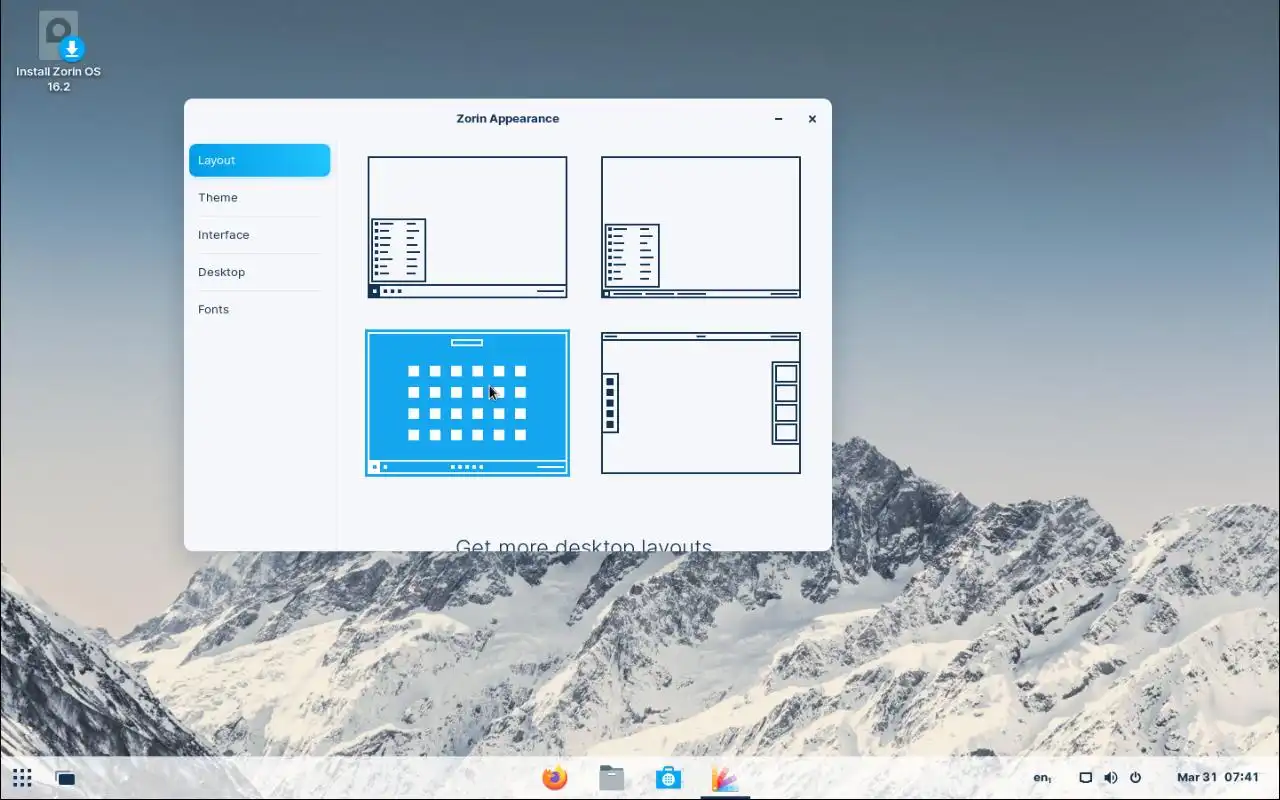Open the Fonts section
The image size is (1280, 800).
click(259, 309)
